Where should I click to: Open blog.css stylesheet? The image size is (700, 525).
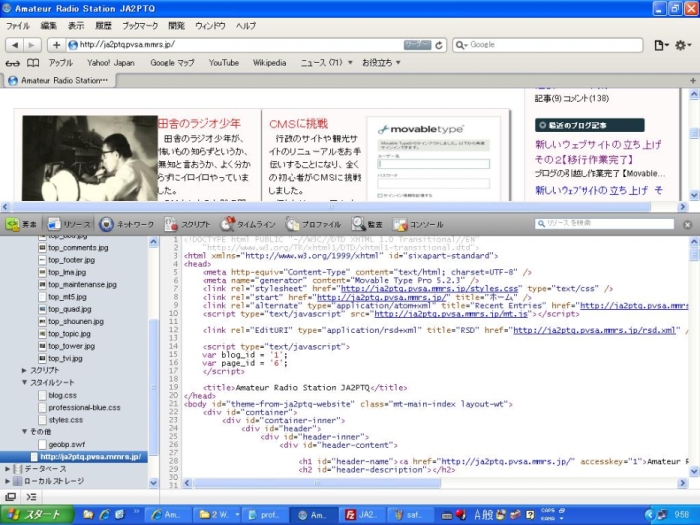62,395
